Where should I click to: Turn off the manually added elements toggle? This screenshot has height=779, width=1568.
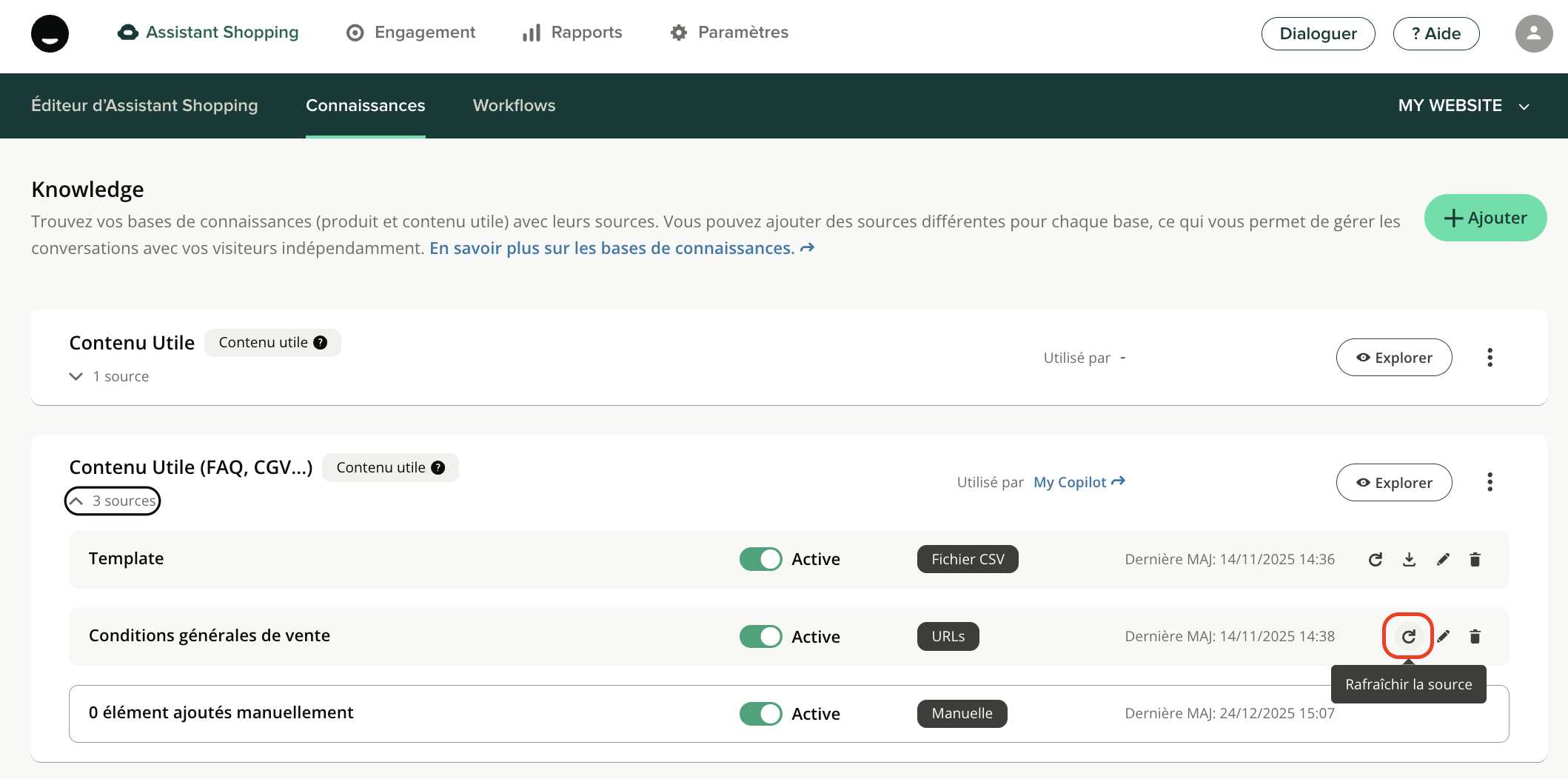click(760, 714)
